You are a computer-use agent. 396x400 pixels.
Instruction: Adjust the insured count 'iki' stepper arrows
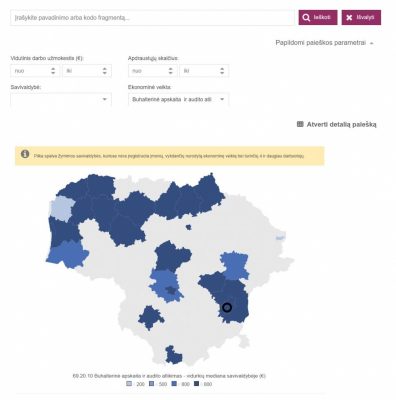pos(222,71)
